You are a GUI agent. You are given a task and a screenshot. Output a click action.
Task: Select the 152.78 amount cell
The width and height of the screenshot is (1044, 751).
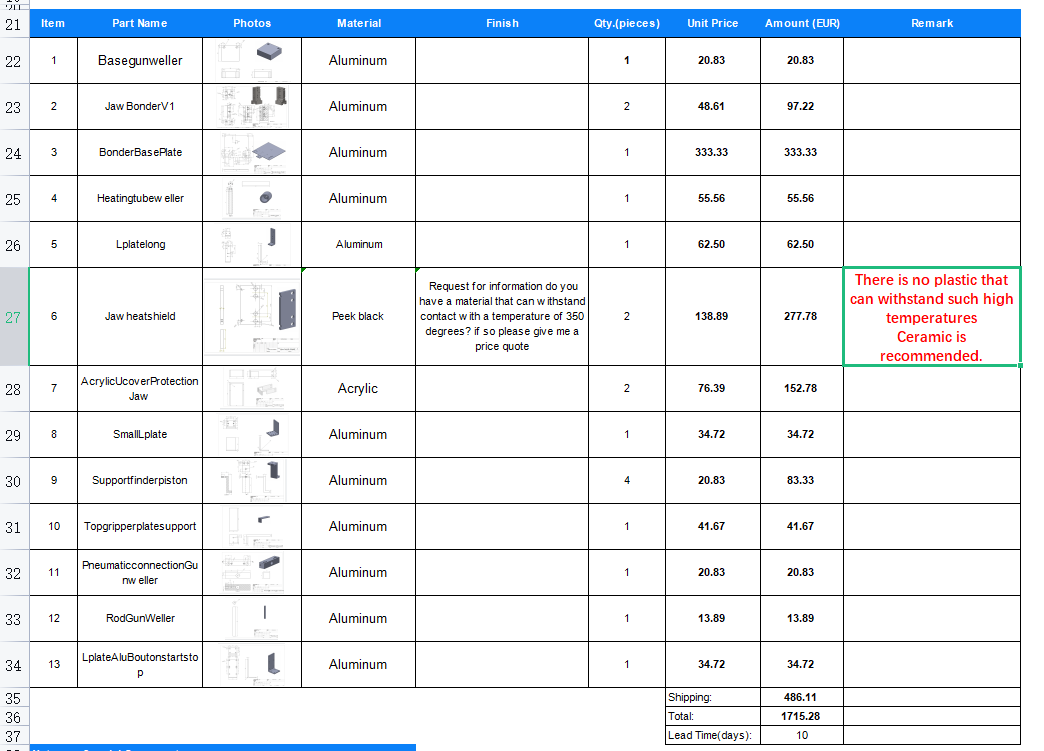[802, 389]
